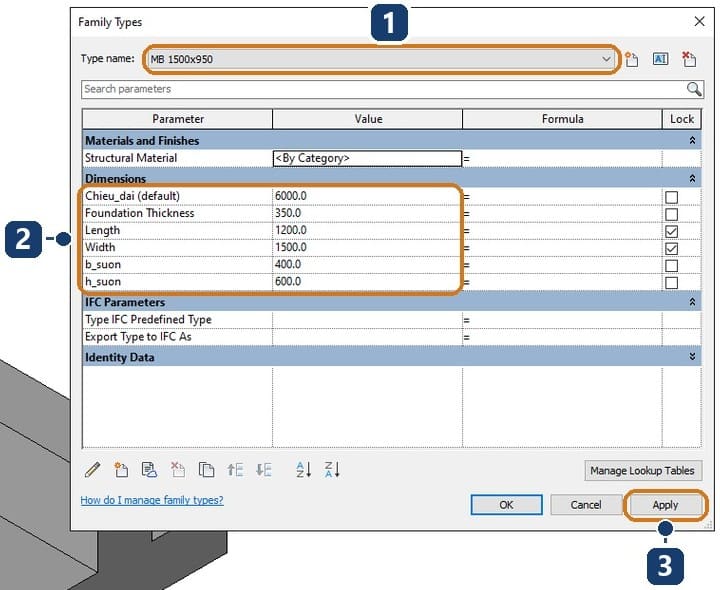This screenshot has height=590, width=720.
Task: Click the New Type icon beside Type name
Action: (632, 59)
